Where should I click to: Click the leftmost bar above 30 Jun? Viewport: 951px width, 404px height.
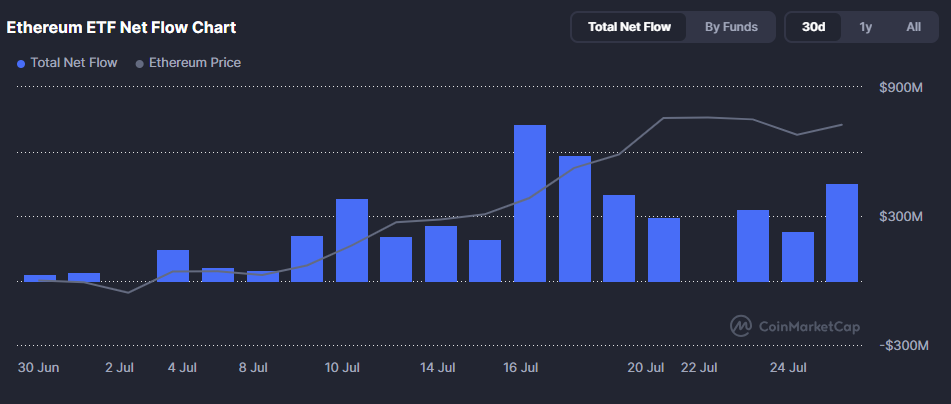click(40, 277)
